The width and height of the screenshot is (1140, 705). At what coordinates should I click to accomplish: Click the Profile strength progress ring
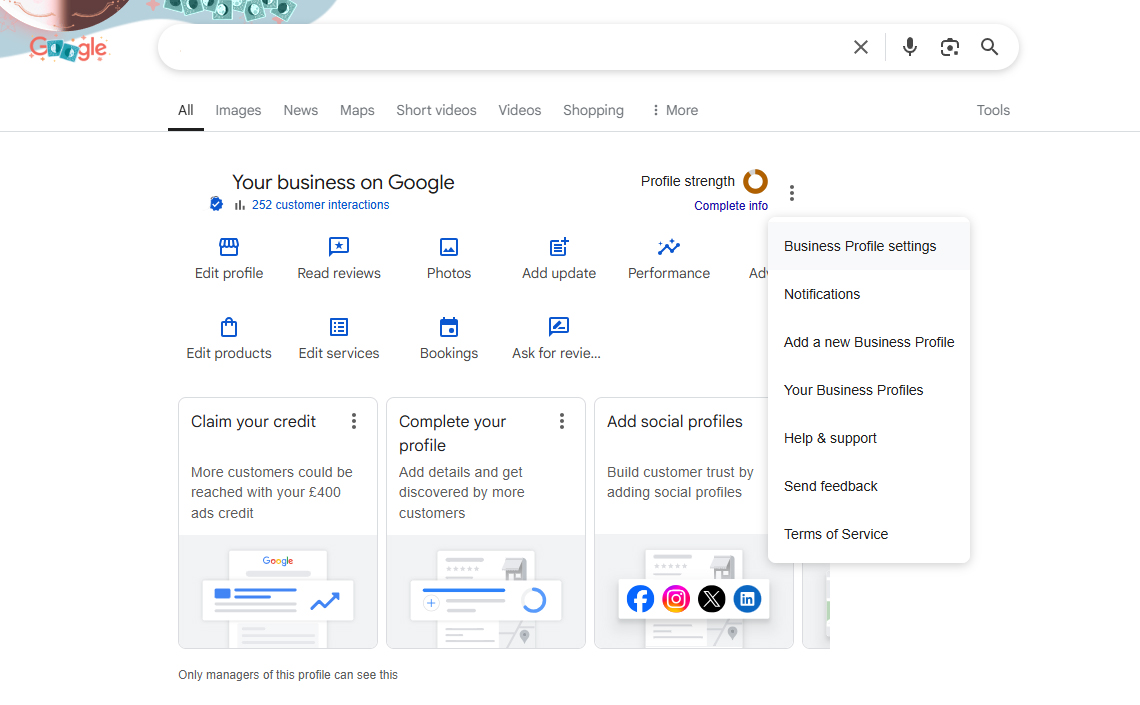(755, 182)
